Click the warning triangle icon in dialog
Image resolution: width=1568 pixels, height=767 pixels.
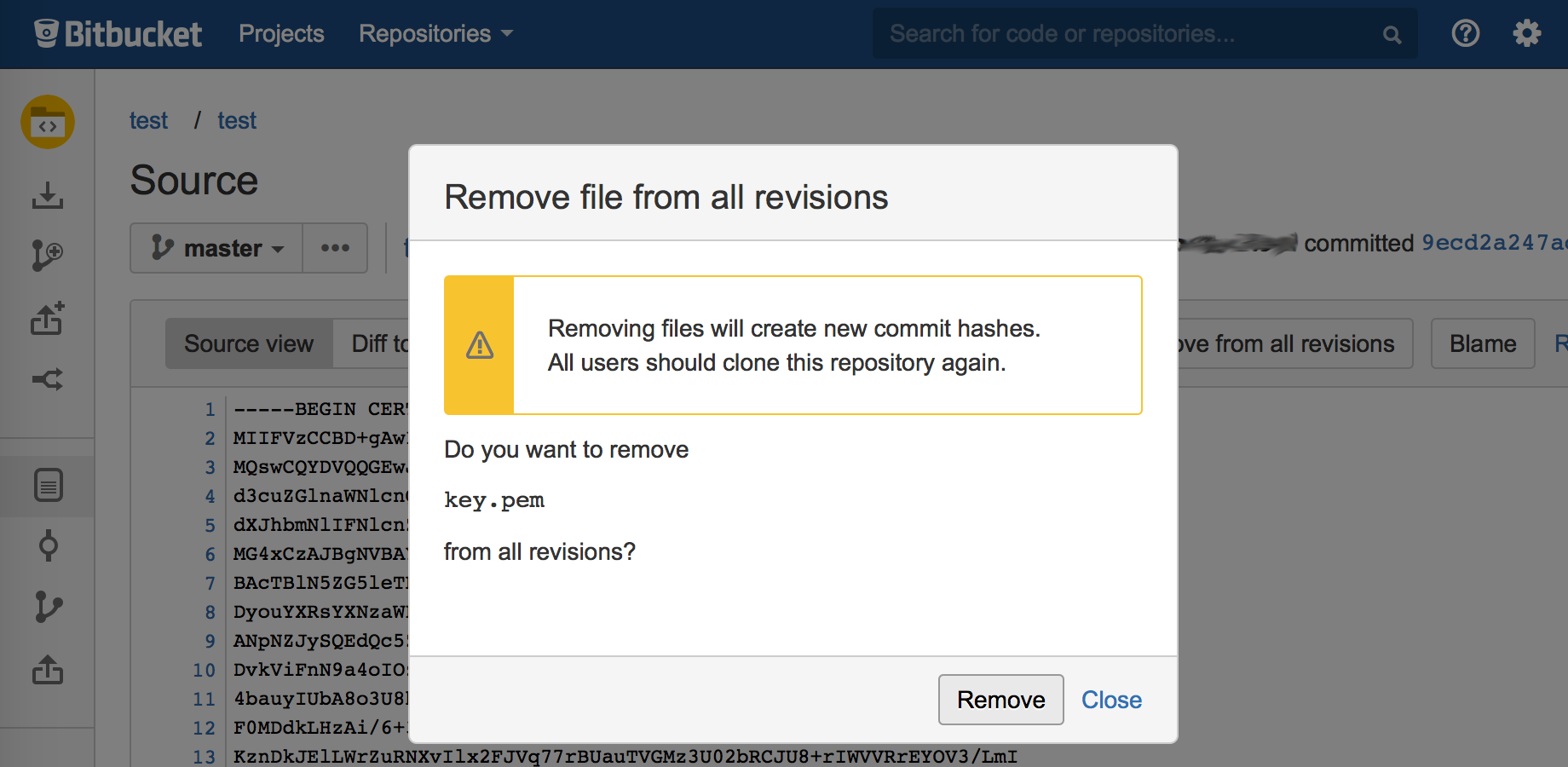tap(480, 345)
